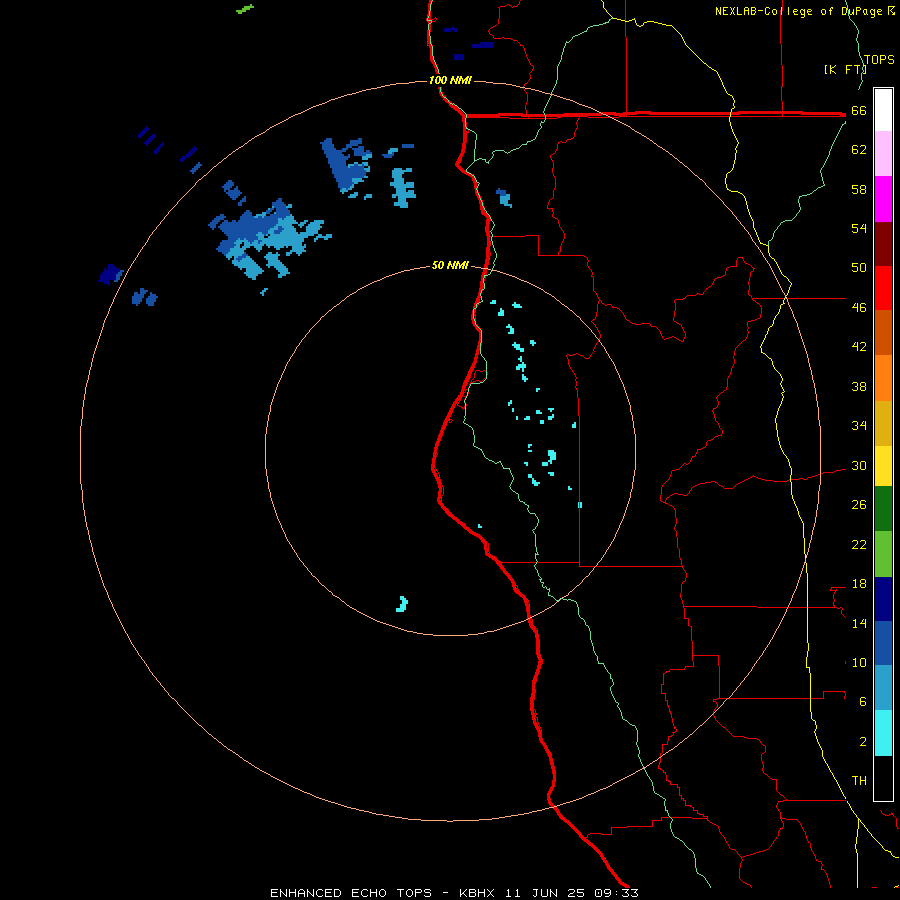
Task: Select the gold legend band
Action: (x=883, y=424)
